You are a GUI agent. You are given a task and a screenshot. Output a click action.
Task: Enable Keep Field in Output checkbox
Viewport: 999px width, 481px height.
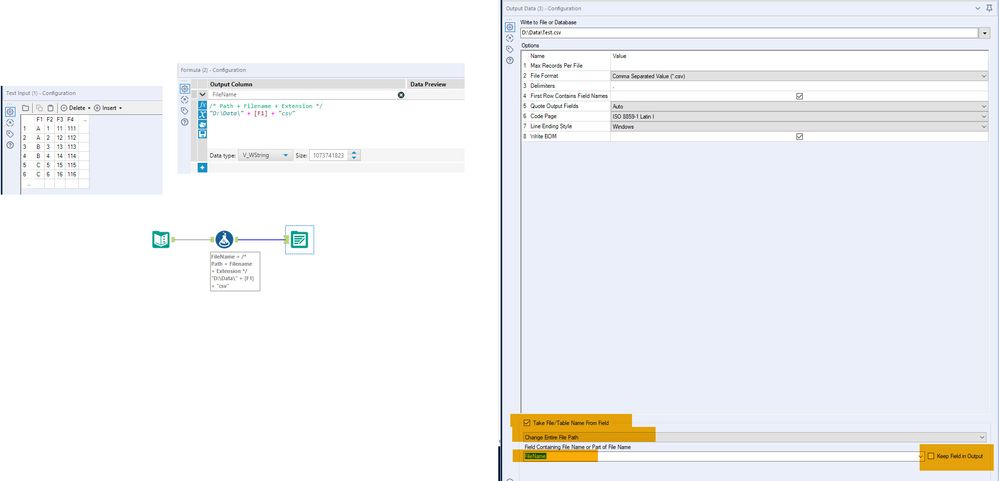pos(931,456)
